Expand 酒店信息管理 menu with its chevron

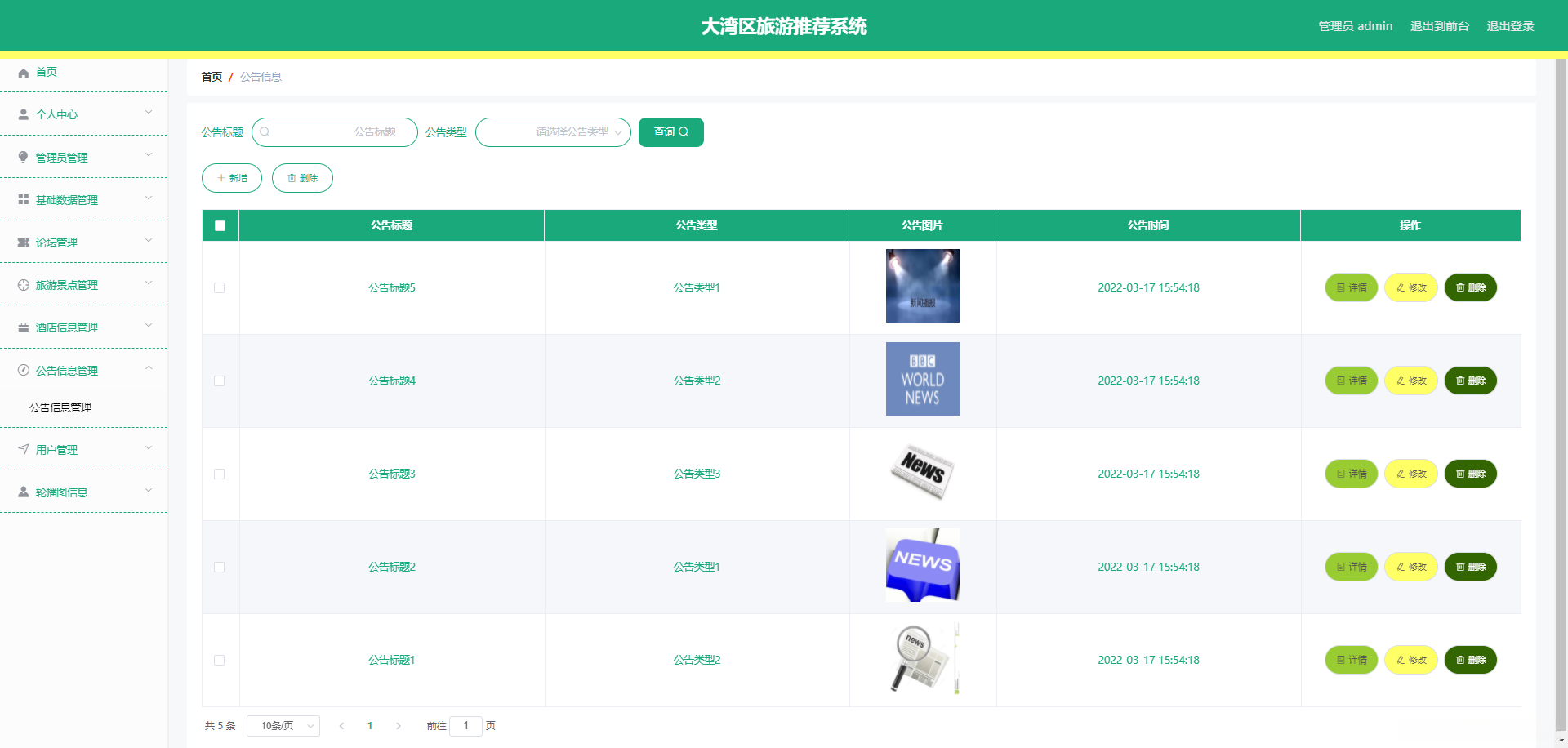[149, 325]
